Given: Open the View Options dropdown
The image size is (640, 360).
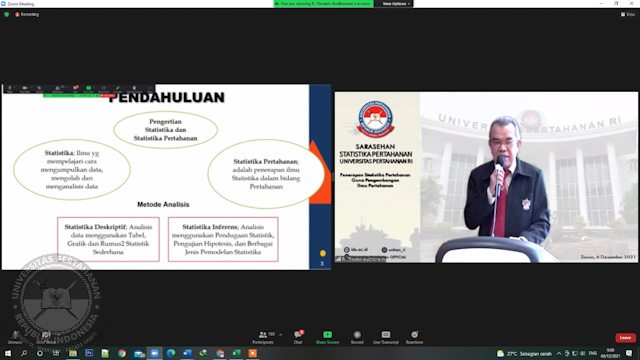Looking at the screenshot, I should point(396,4).
